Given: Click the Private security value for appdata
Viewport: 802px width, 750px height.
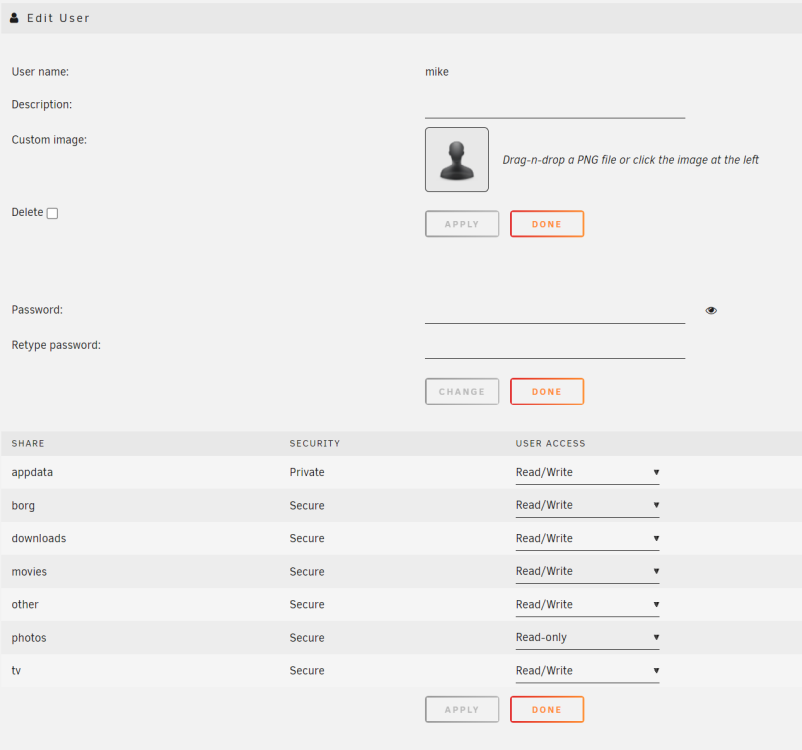Looking at the screenshot, I should [307, 472].
